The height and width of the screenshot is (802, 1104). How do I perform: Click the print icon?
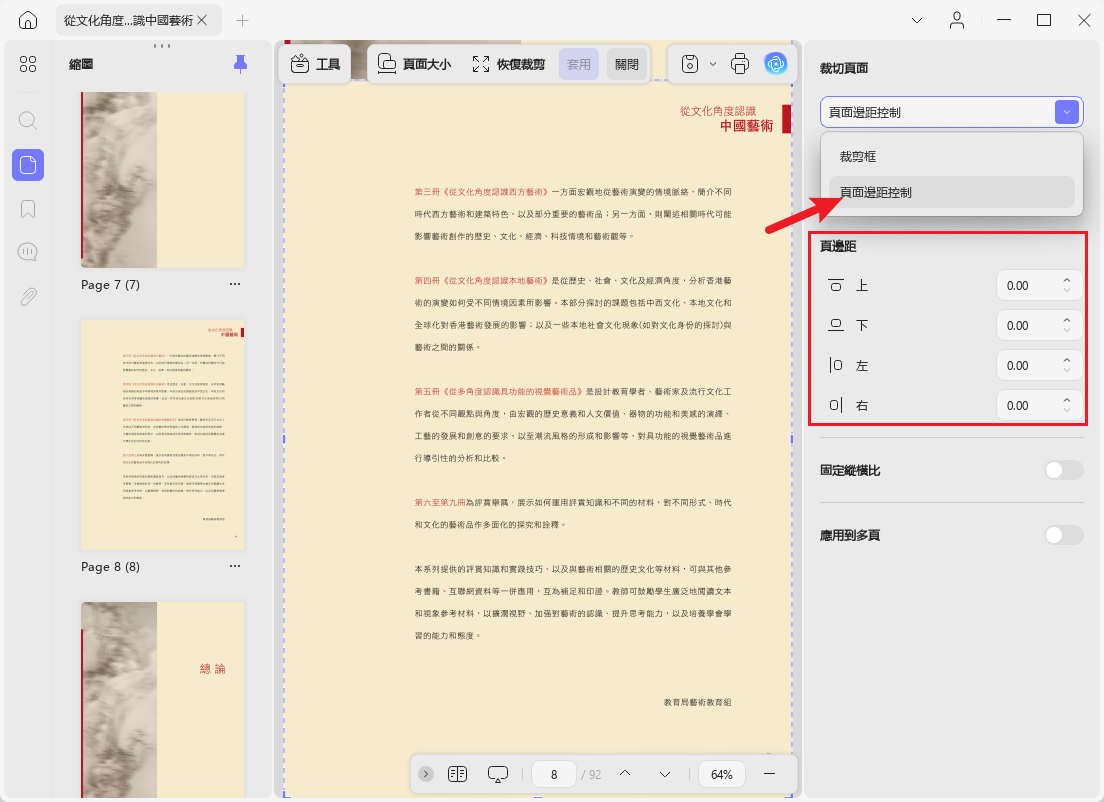(740, 64)
